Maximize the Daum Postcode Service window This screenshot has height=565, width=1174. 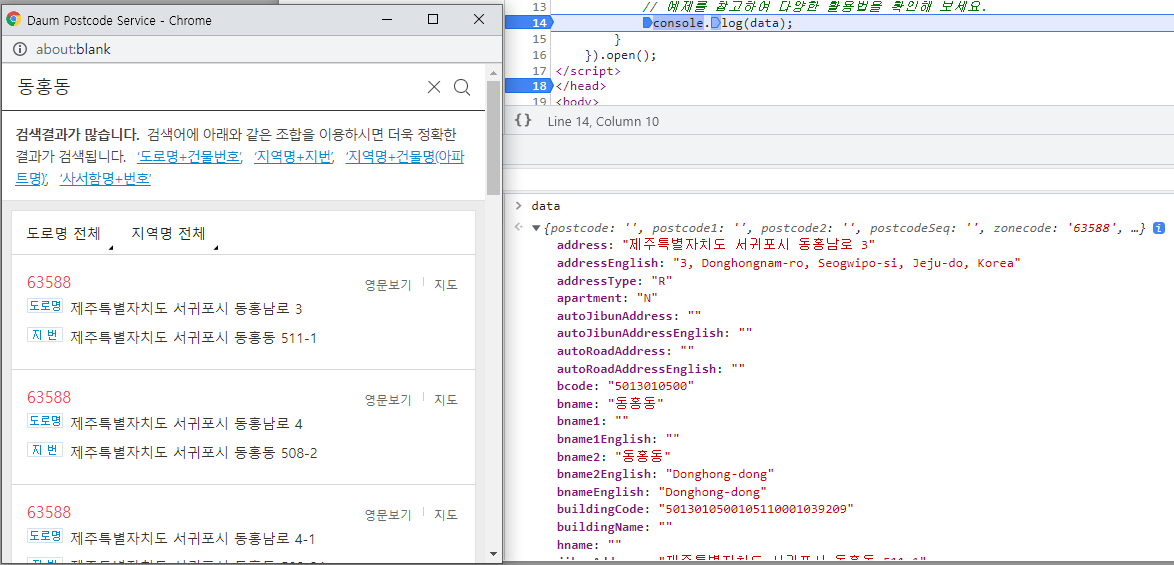(x=433, y=19)
